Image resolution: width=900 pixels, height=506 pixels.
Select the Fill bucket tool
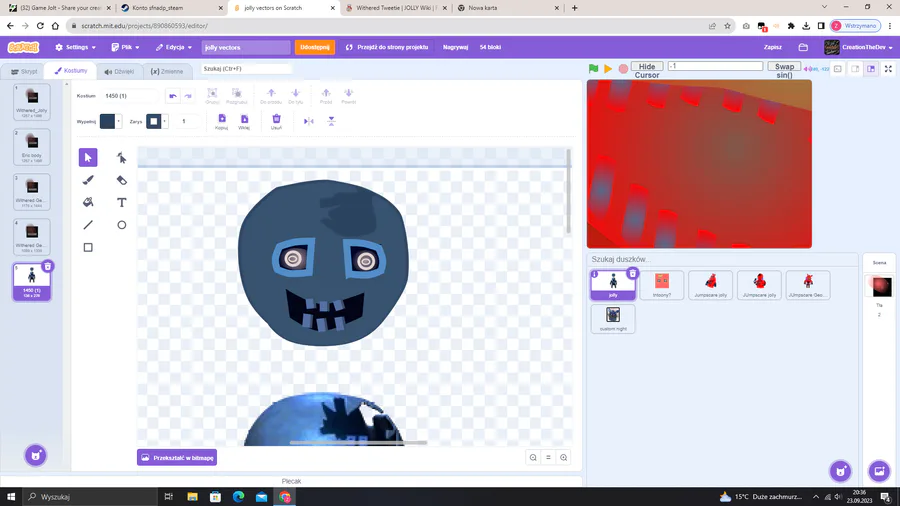coord(88,202)
